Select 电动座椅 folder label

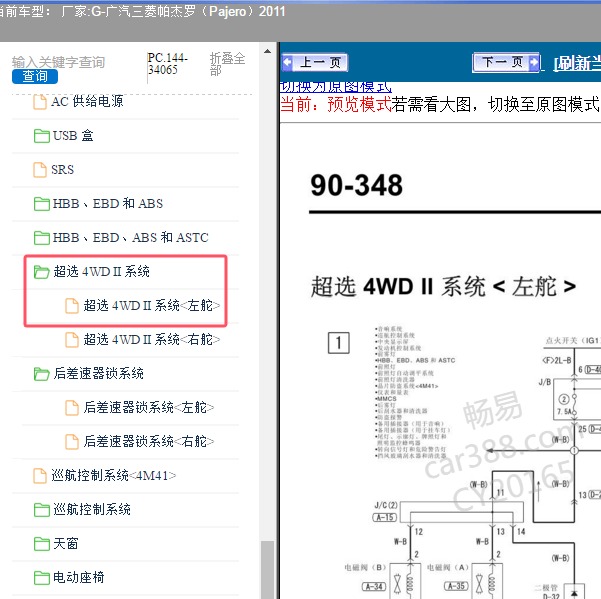(79, 578)
